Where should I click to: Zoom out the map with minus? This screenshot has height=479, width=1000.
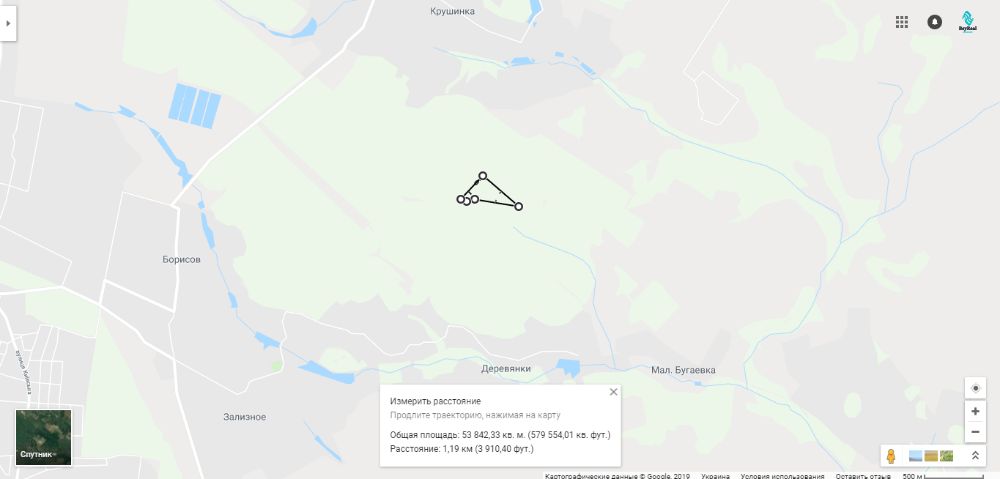(975, 432)
